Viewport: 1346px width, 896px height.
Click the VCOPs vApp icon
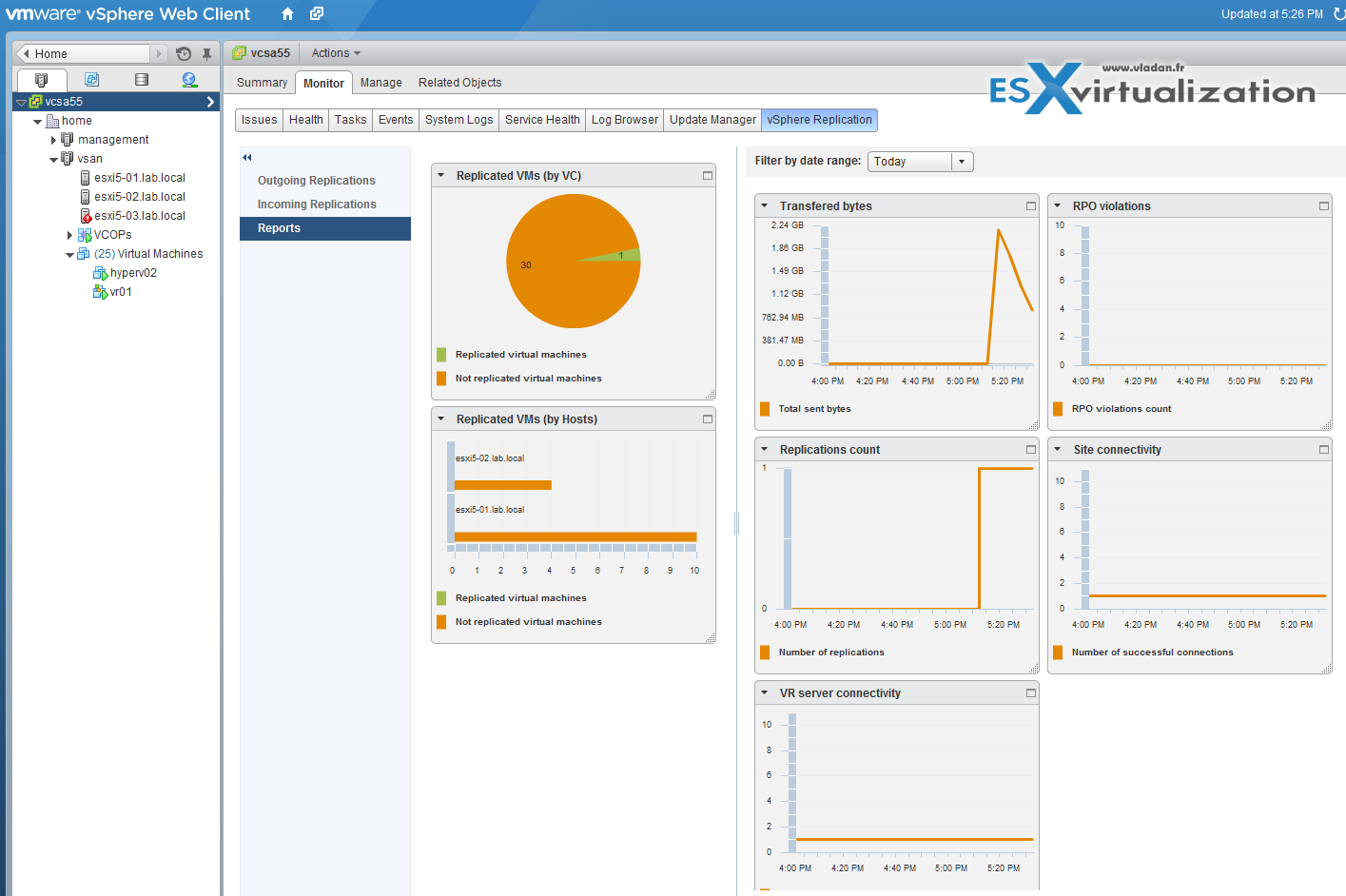(x=85, y=235)
